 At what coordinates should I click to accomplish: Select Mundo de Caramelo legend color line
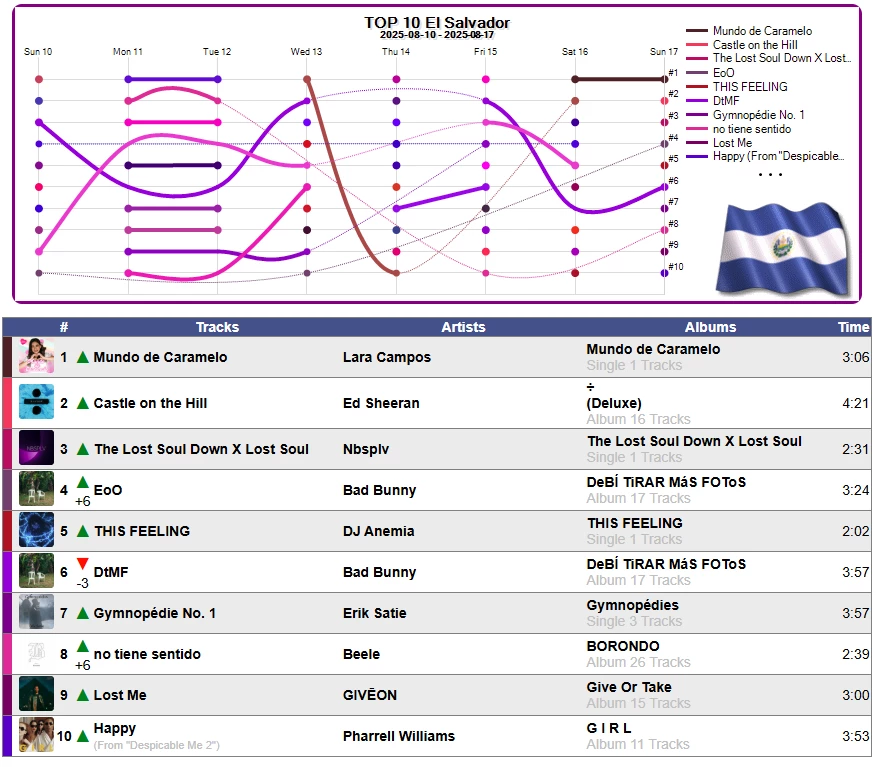coord(697,31)
